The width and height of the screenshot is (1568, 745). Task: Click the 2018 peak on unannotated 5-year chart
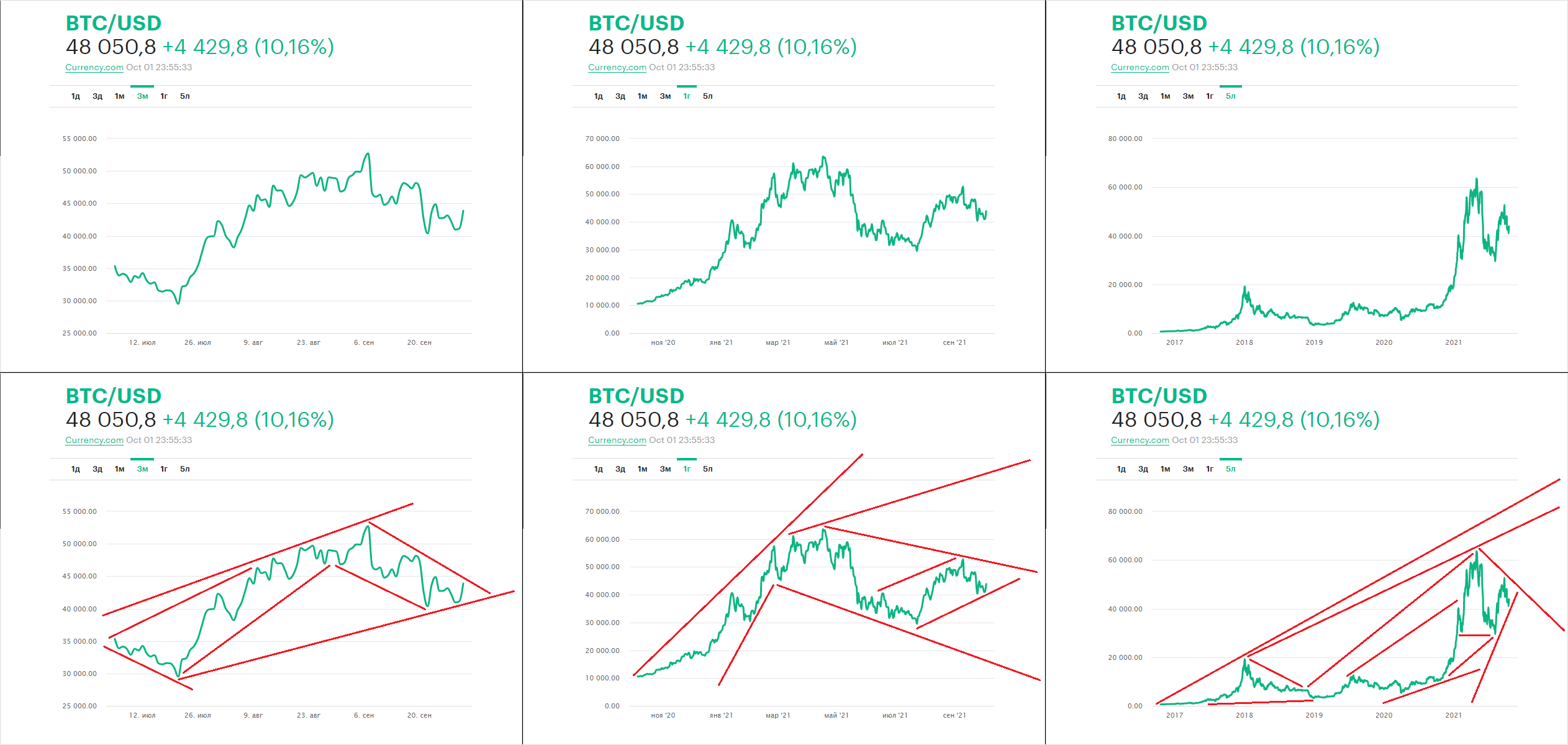click(x=1244, y=287)
